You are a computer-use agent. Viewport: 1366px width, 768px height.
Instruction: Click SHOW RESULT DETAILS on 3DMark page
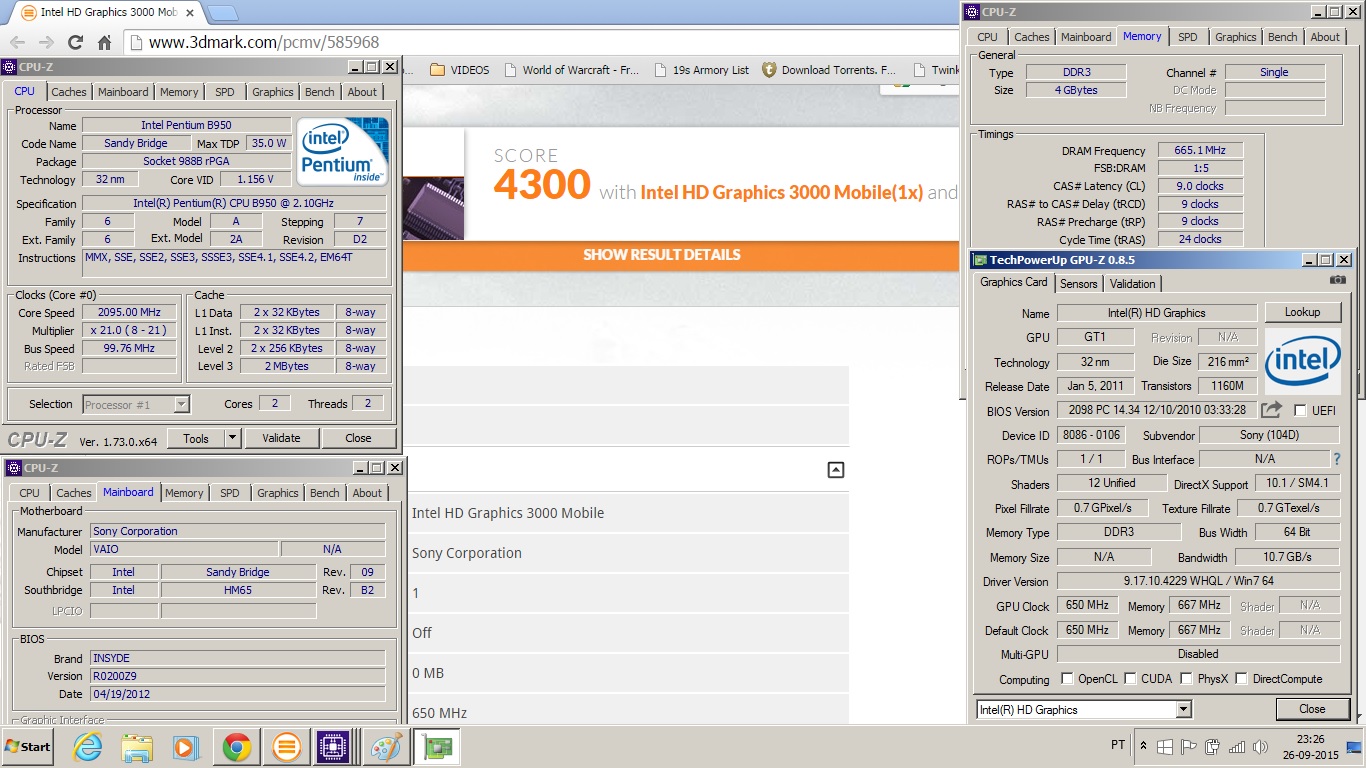[x=662, y=255]
